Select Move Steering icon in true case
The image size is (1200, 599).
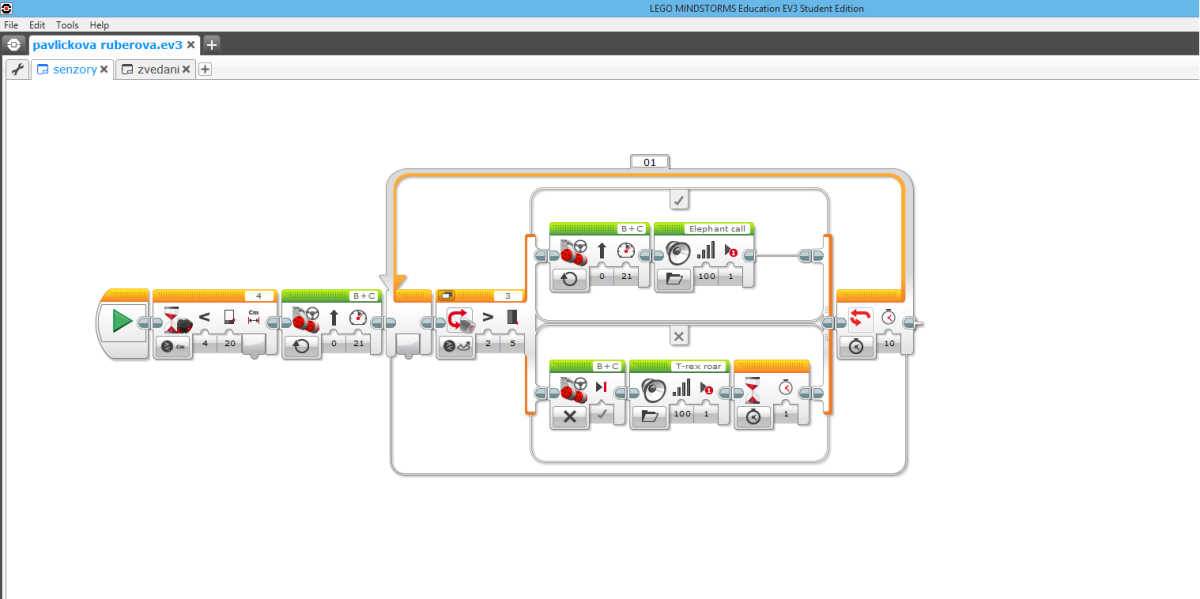click(572, 251)
